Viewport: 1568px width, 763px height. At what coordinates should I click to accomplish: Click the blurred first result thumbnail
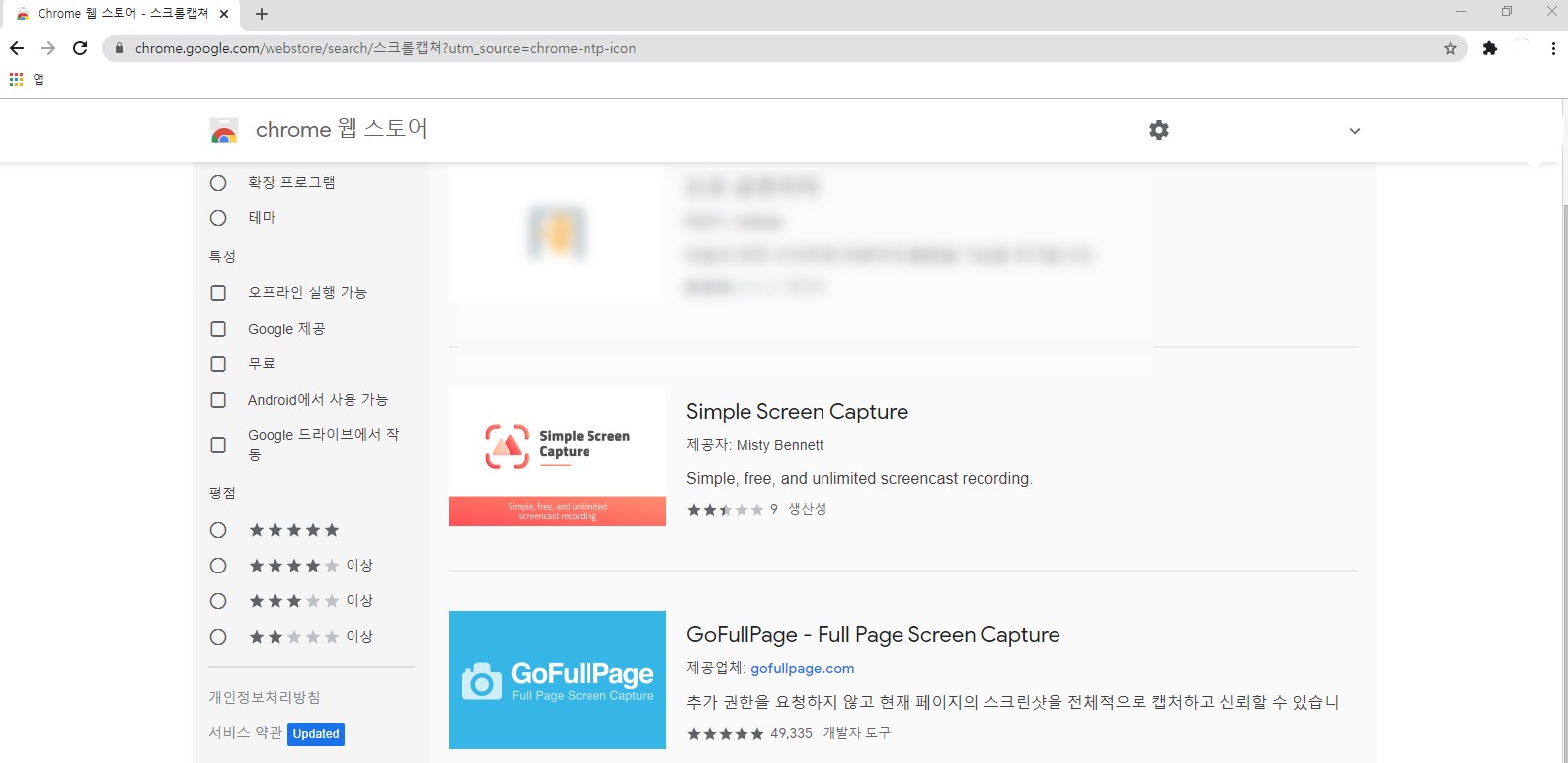558,234
